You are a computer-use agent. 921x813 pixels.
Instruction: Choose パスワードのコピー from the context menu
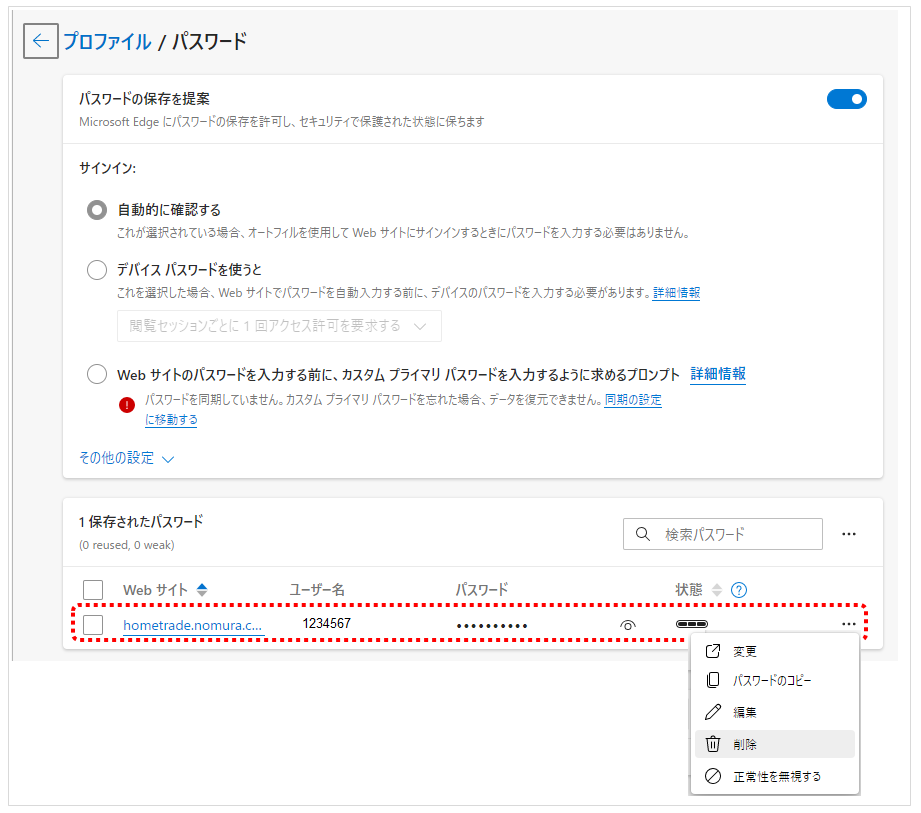773,680
